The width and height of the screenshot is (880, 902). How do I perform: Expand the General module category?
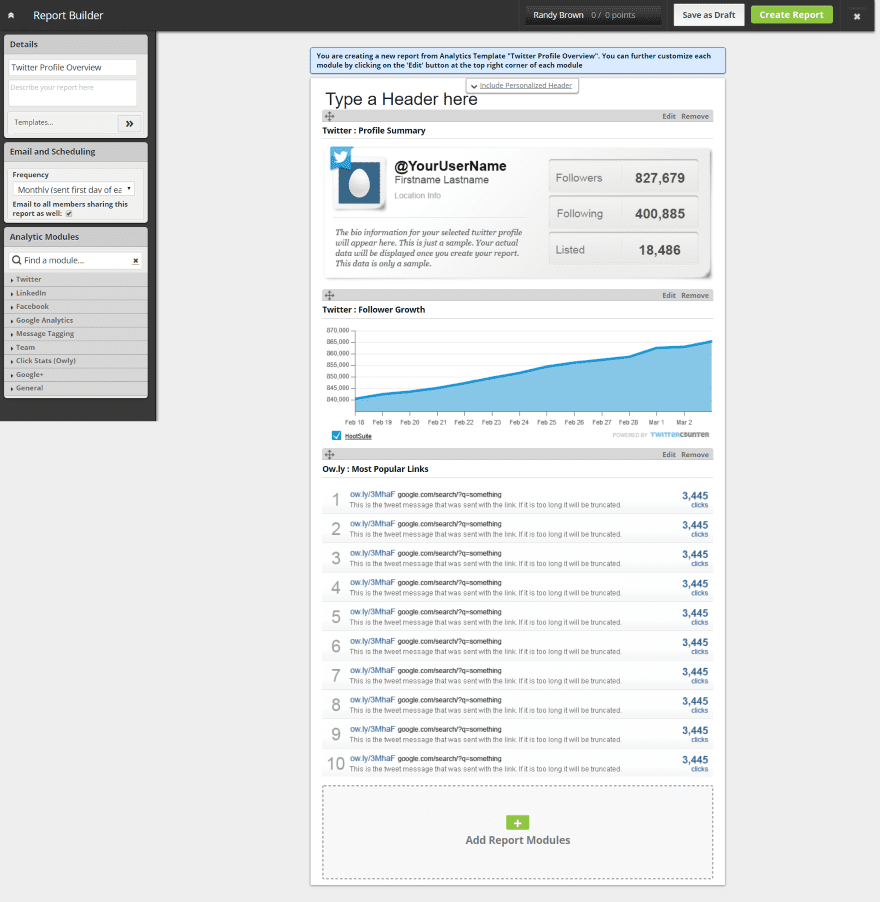click(x=76, y=388)
